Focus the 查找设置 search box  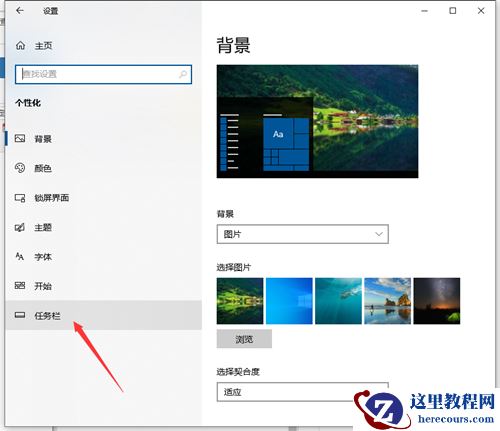[x=103, y=74]
